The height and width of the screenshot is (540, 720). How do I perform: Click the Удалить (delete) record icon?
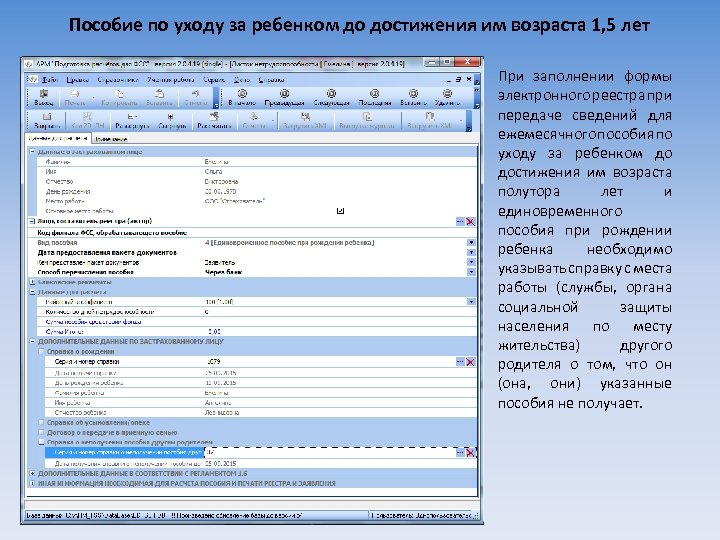[447, 97]
